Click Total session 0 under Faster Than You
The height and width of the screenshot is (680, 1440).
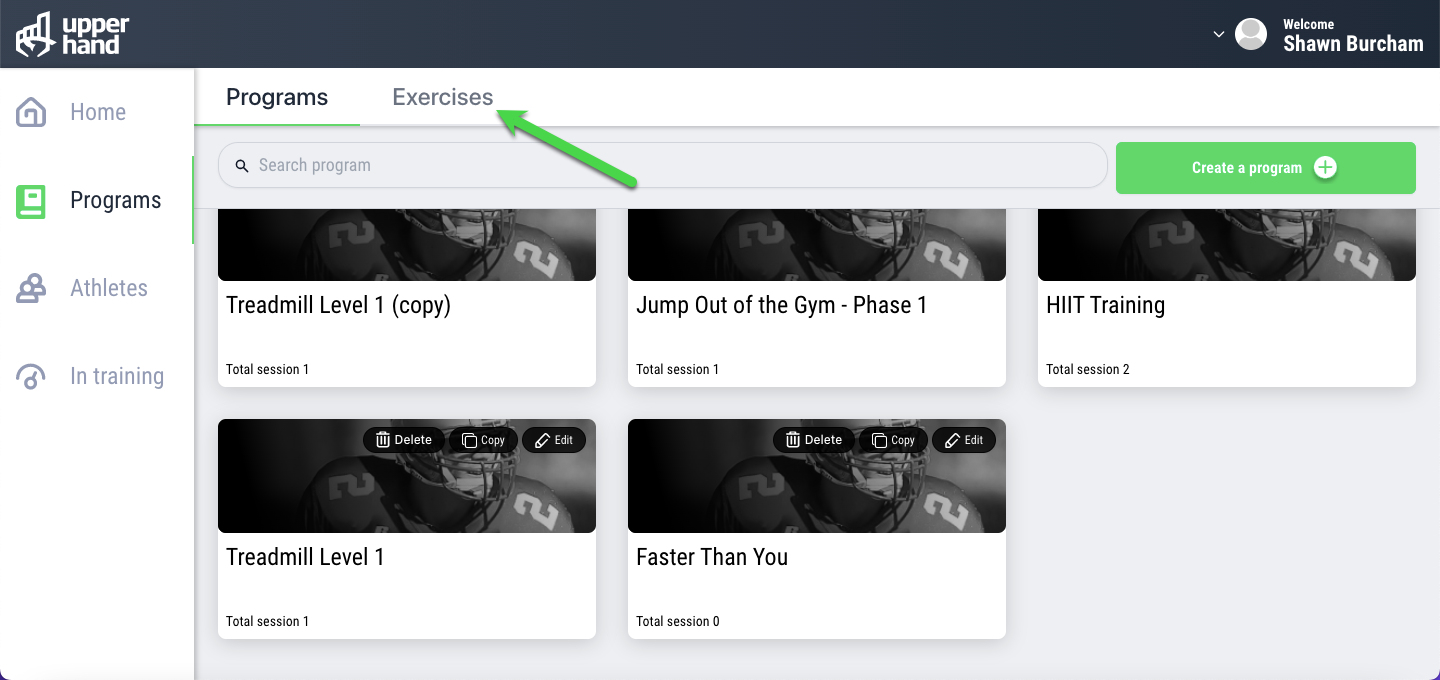pos(678,621)
